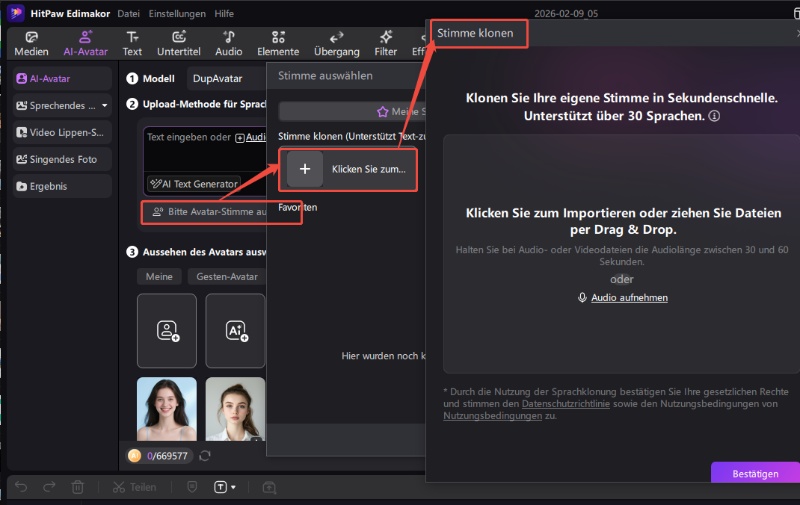Open the Hilfe menu
The height and width of the screenshot is (505, 800).
224,14
